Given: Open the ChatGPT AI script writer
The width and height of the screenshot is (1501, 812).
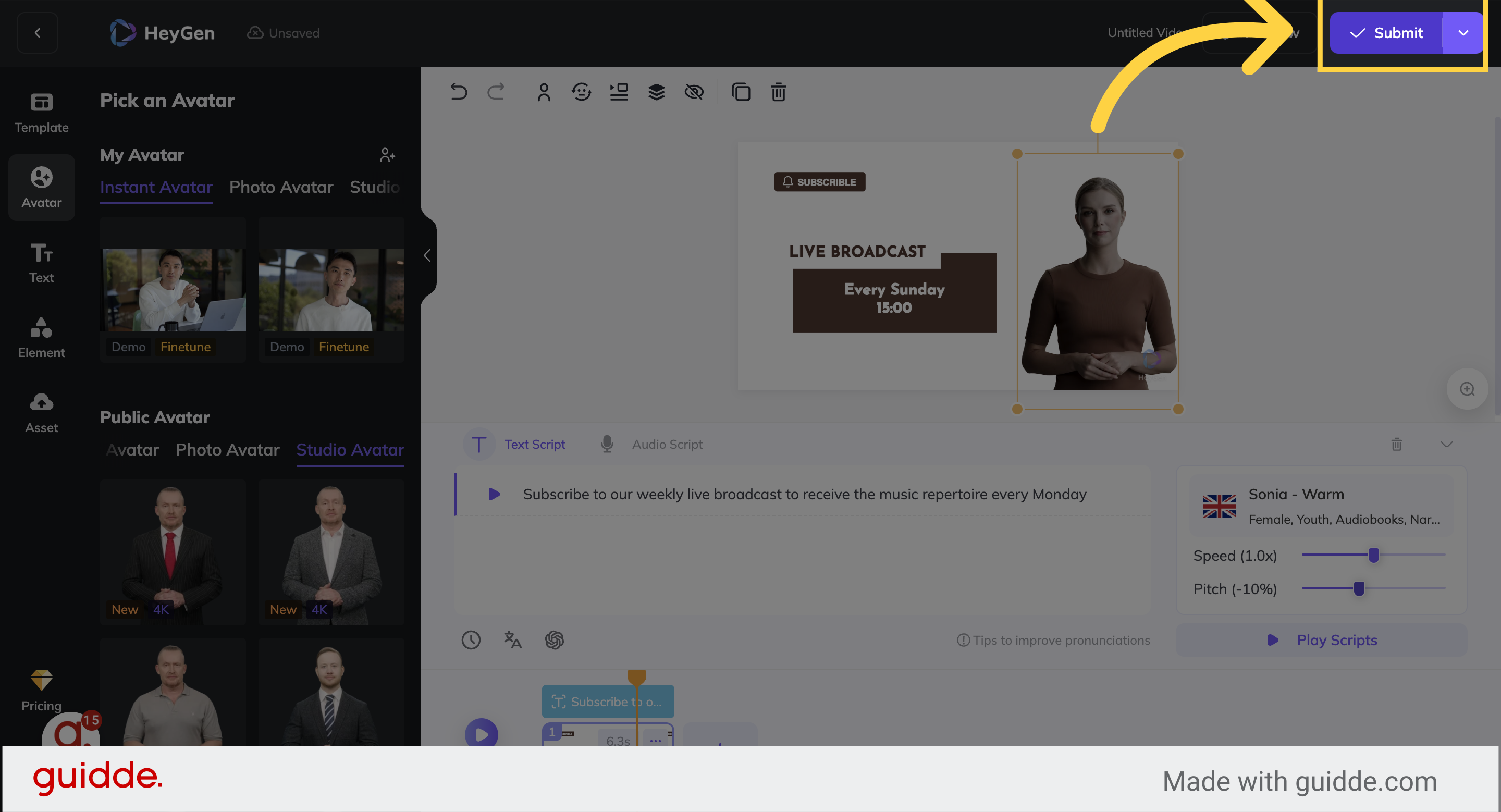Looking at the screenshot, I should 554,640.
